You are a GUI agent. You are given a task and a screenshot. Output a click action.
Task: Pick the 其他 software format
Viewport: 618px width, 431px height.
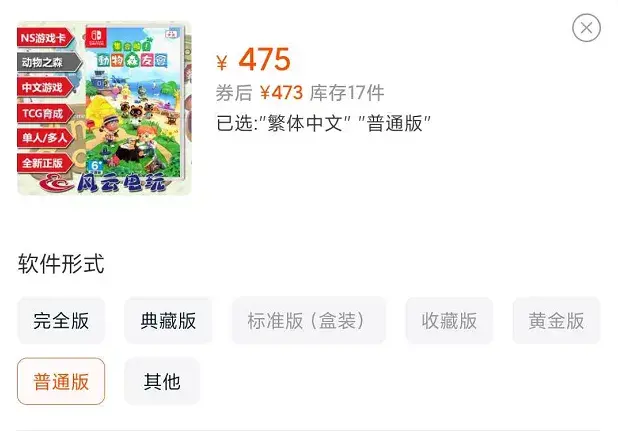click(x=162, y=381)
